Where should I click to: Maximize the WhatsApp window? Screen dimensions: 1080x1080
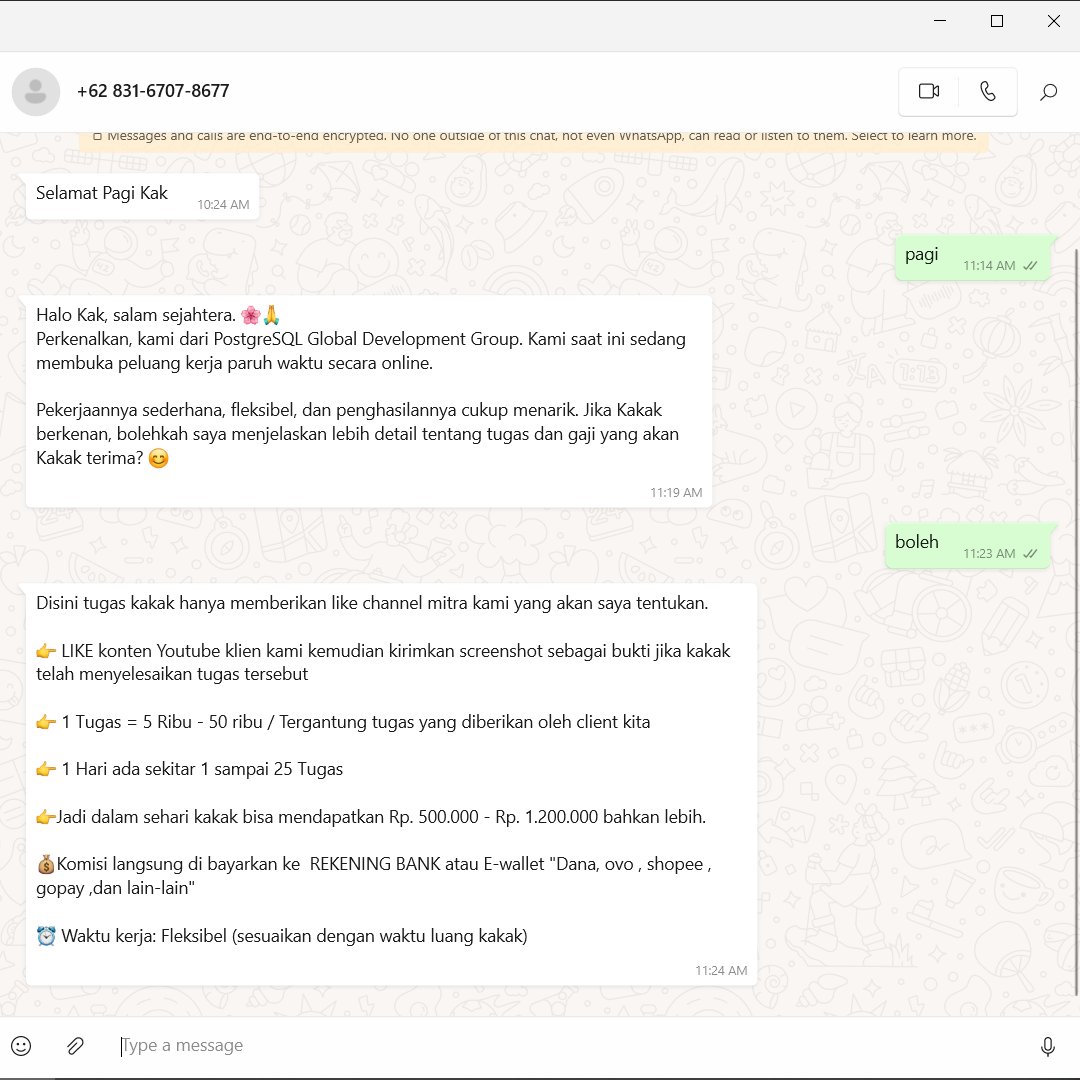pos(996,21)
